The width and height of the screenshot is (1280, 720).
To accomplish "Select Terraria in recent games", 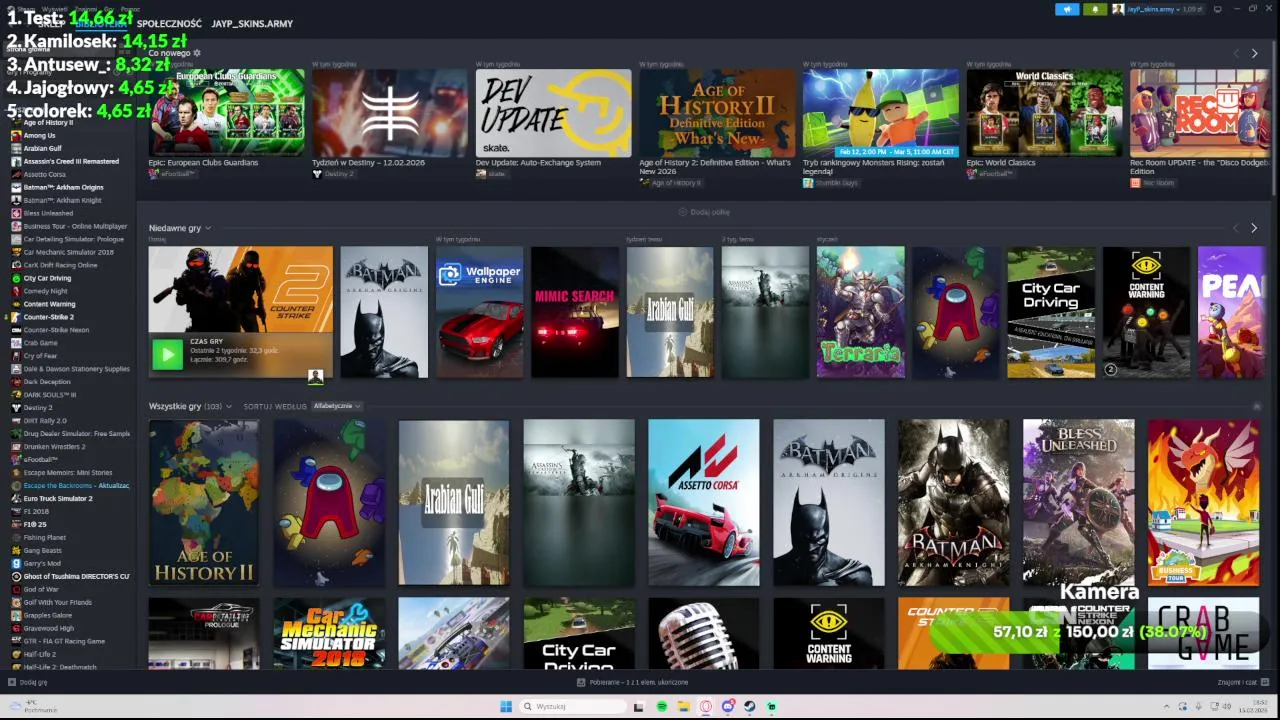I will coord(860,312).
